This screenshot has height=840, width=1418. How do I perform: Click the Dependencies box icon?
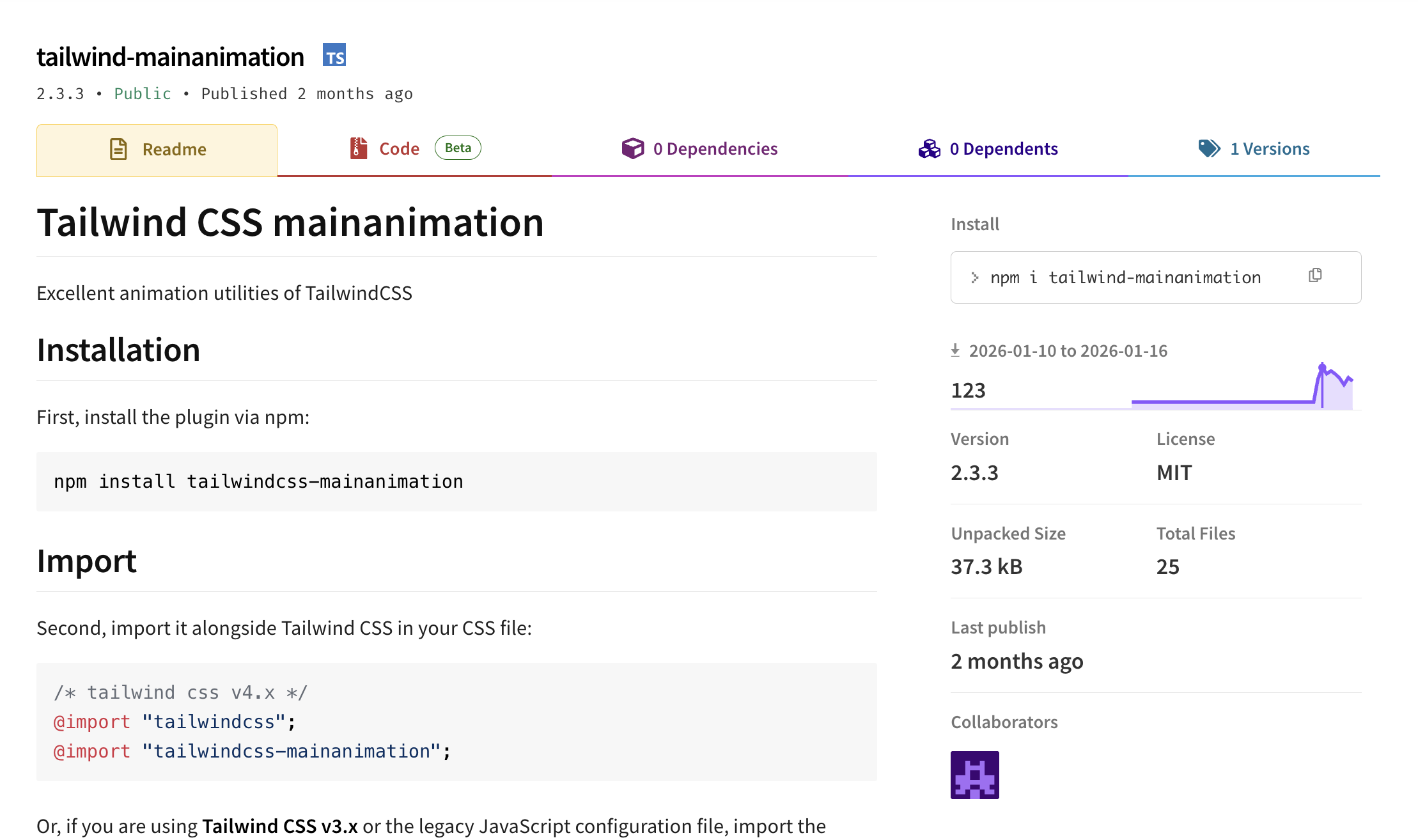[632, 148]
